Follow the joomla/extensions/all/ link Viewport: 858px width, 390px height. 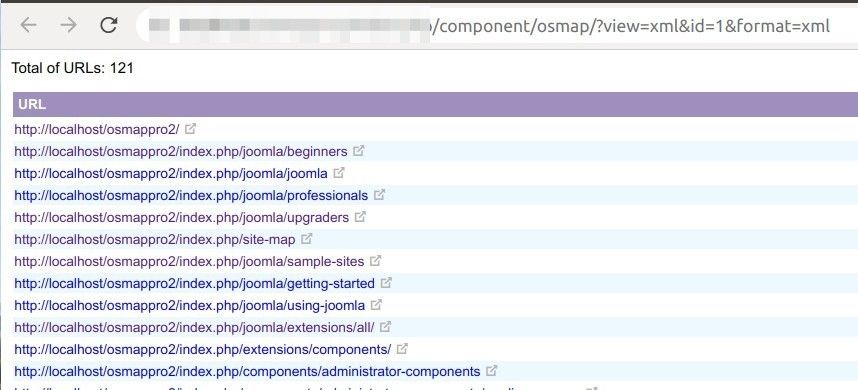click(x=194, y=328)
